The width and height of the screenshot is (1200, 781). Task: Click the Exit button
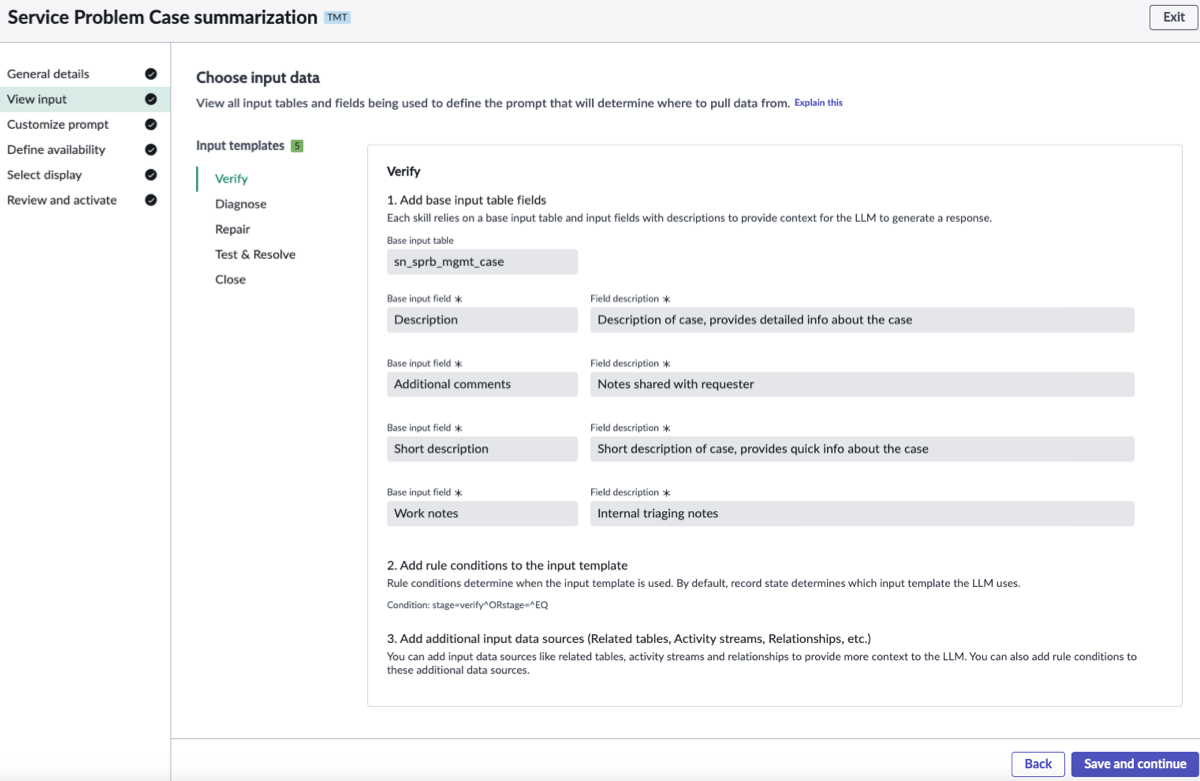(x=1174, y=17)
